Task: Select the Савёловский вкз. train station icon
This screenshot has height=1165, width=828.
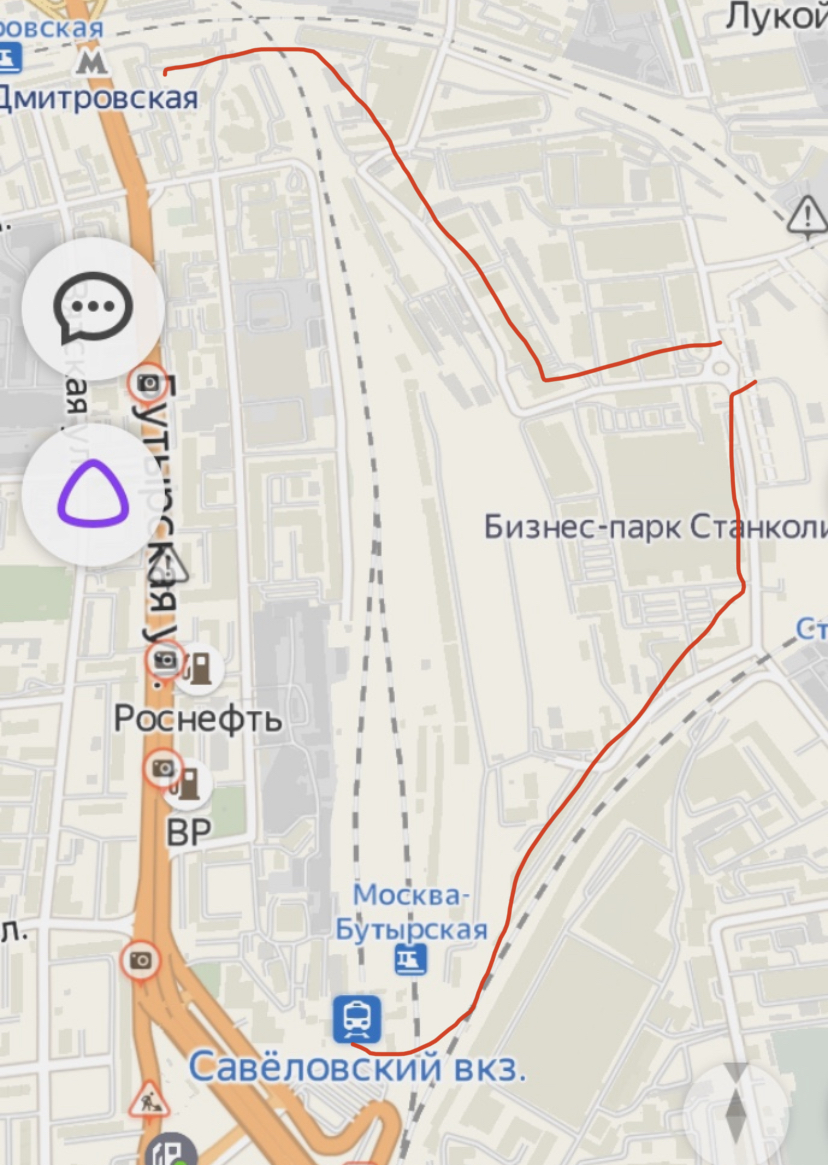Action: pyautogui.click(x=357, y=1019)
